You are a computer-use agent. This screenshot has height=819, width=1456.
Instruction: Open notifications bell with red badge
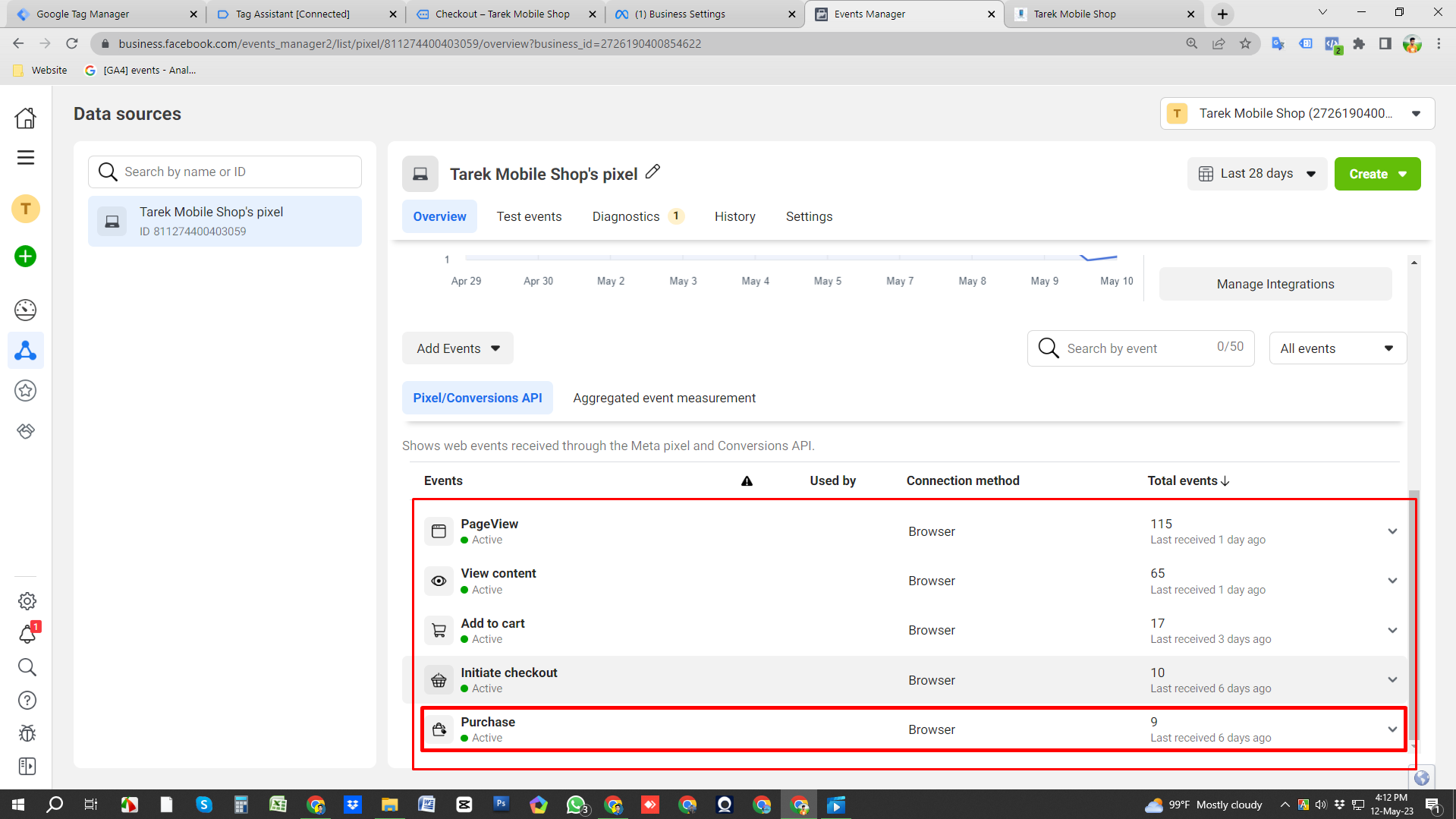click(x=27, y=634)
